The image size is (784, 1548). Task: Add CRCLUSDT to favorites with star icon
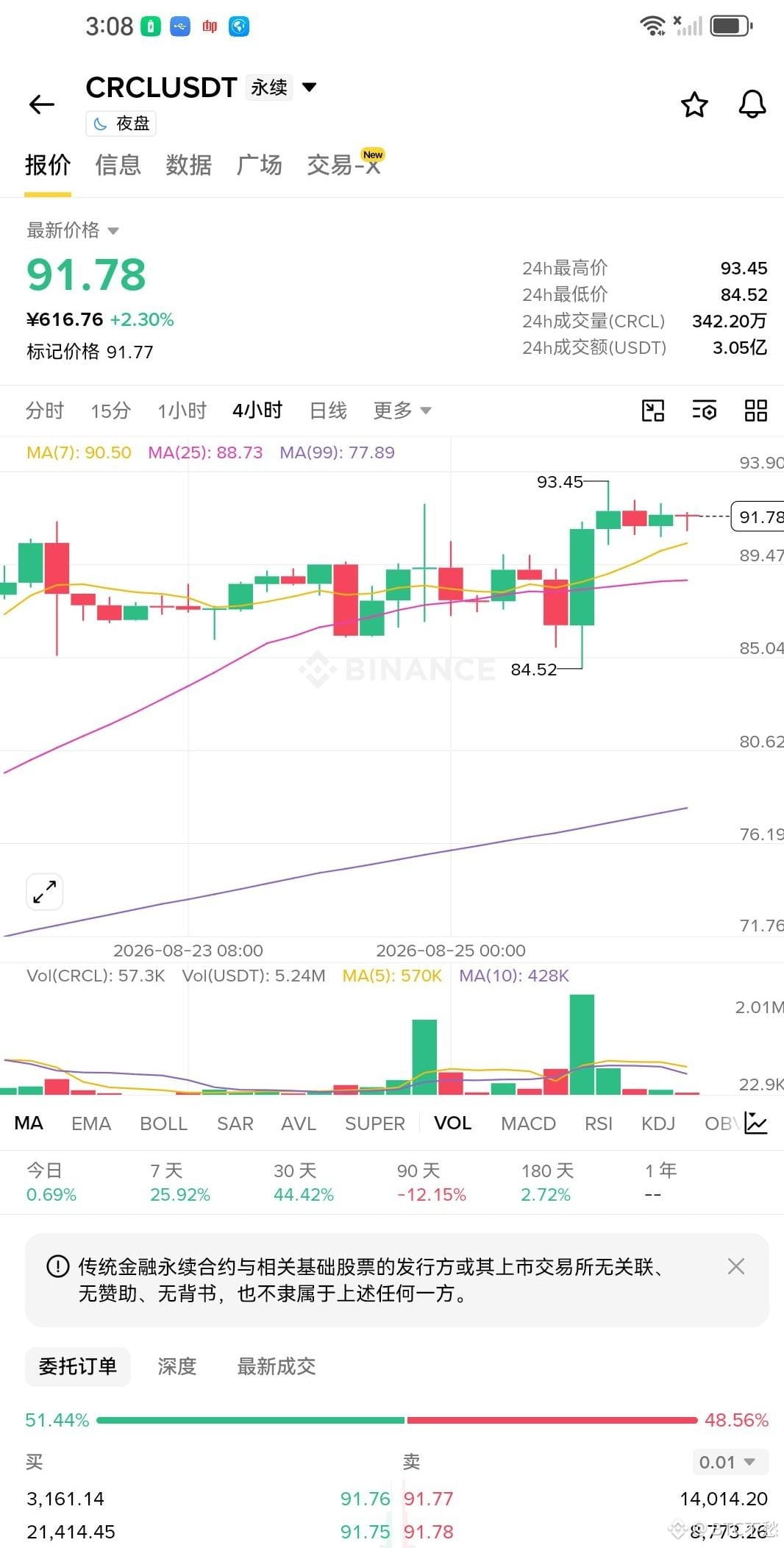(694, 104)
